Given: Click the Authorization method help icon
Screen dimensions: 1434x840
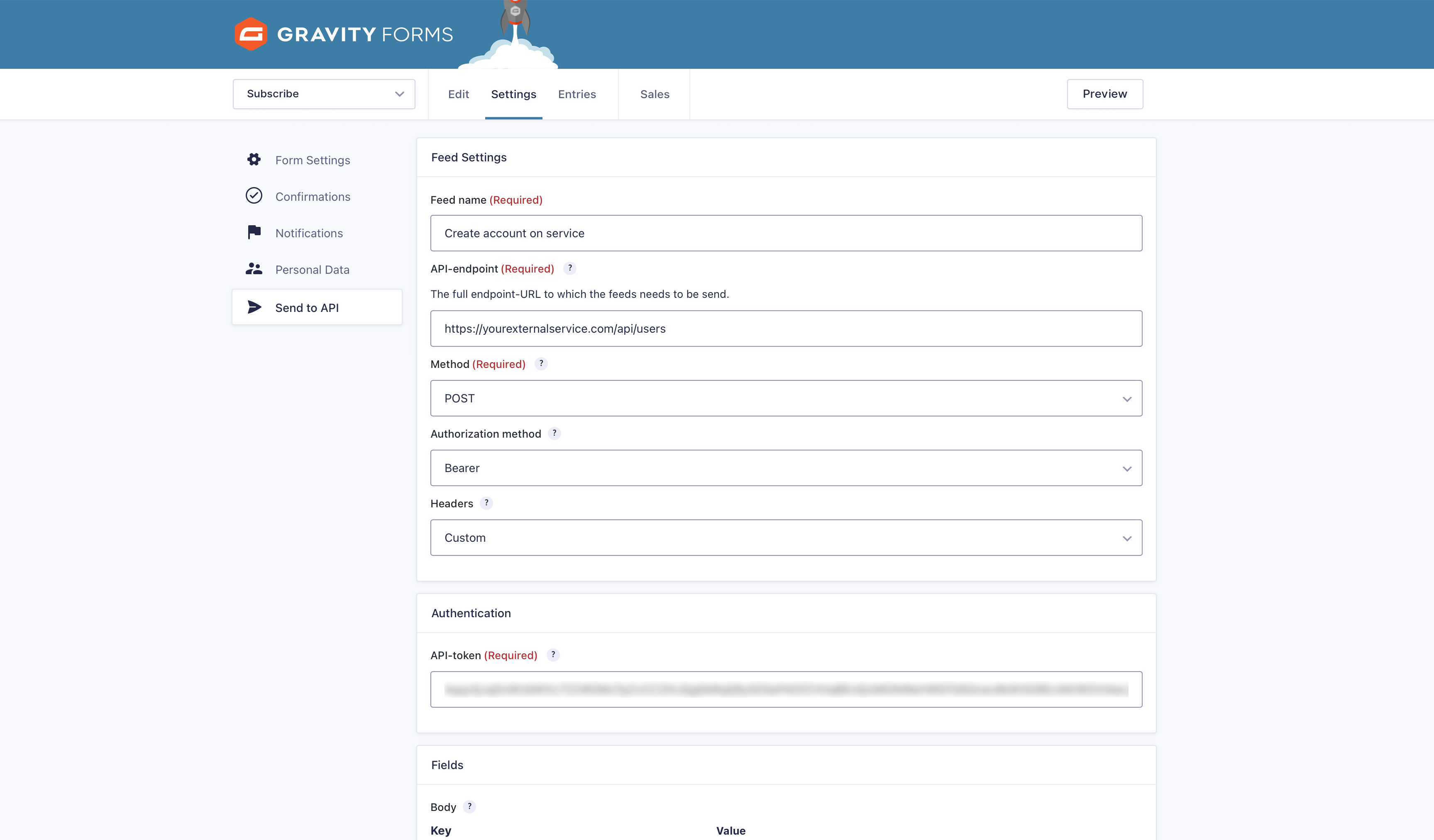Looking at the screenshot, I should click(554, 433).
